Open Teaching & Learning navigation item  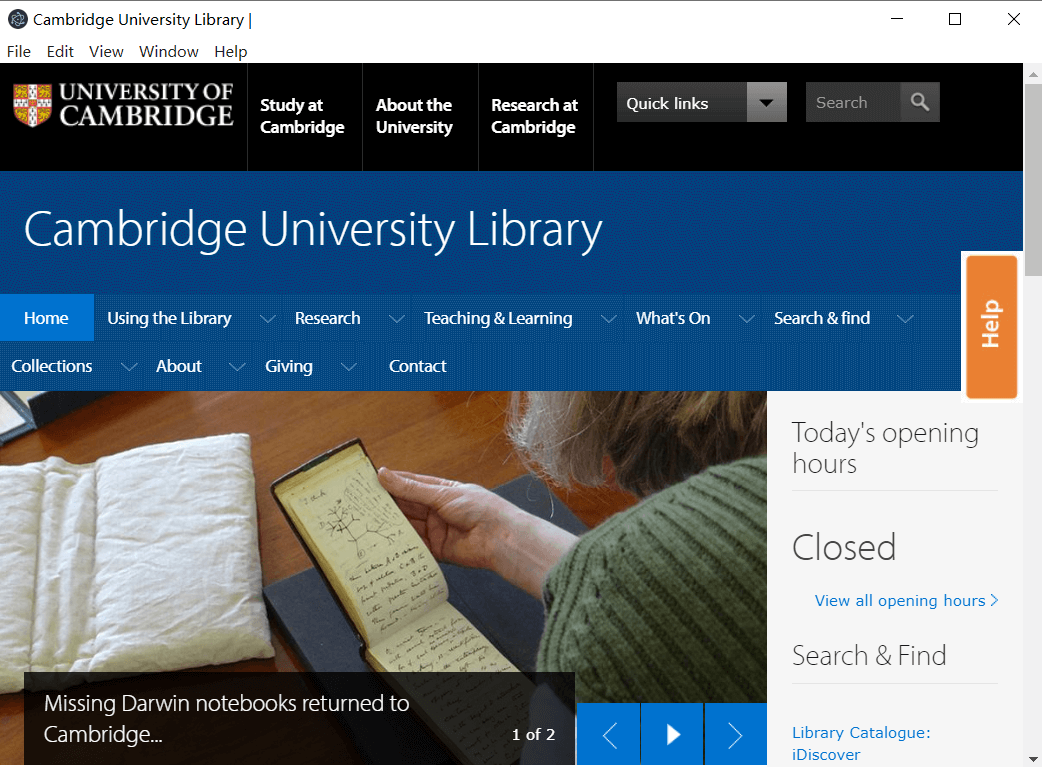pos(498,318)
